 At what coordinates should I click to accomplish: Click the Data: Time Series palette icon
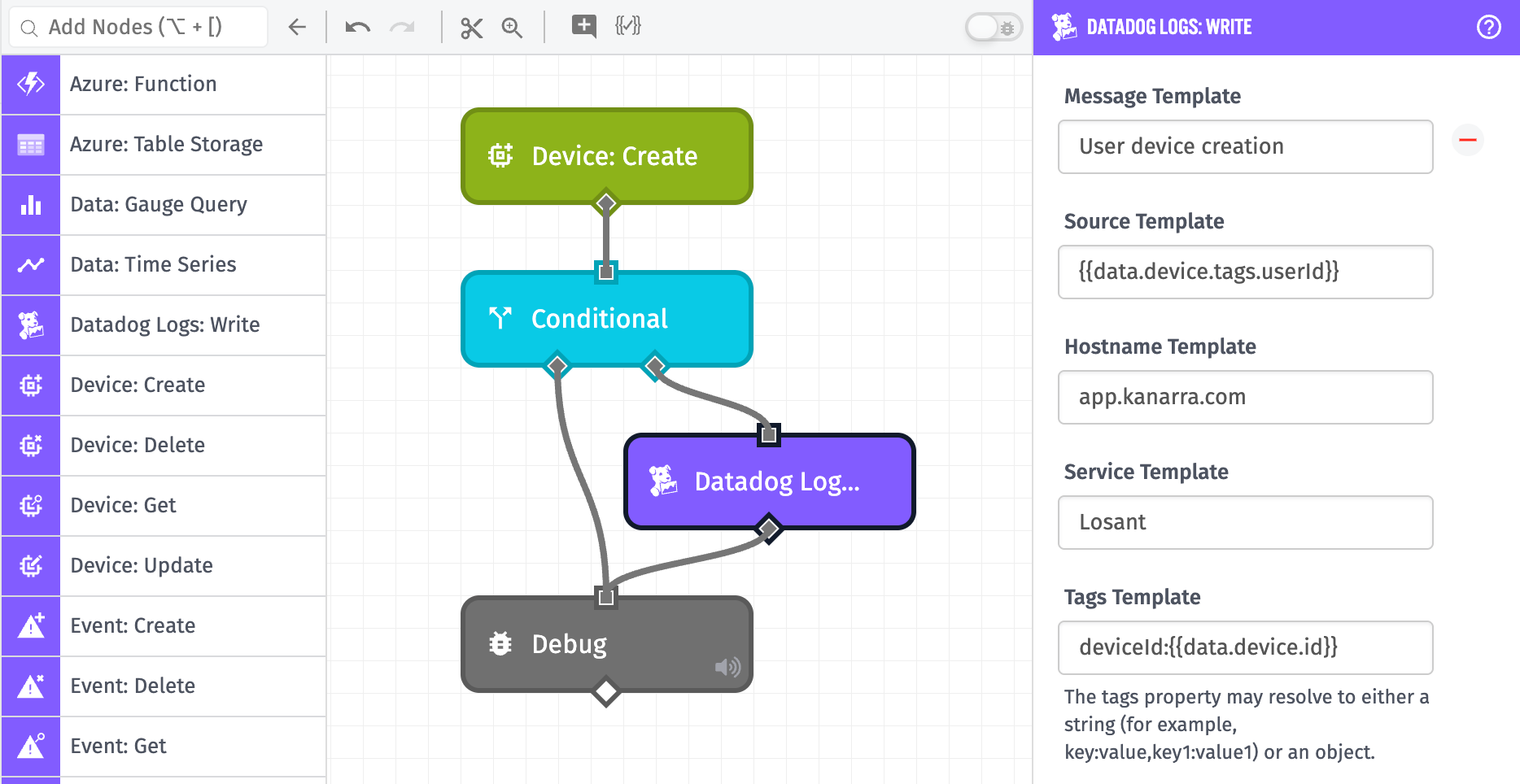pyautogui.click(x=31, y=265)
